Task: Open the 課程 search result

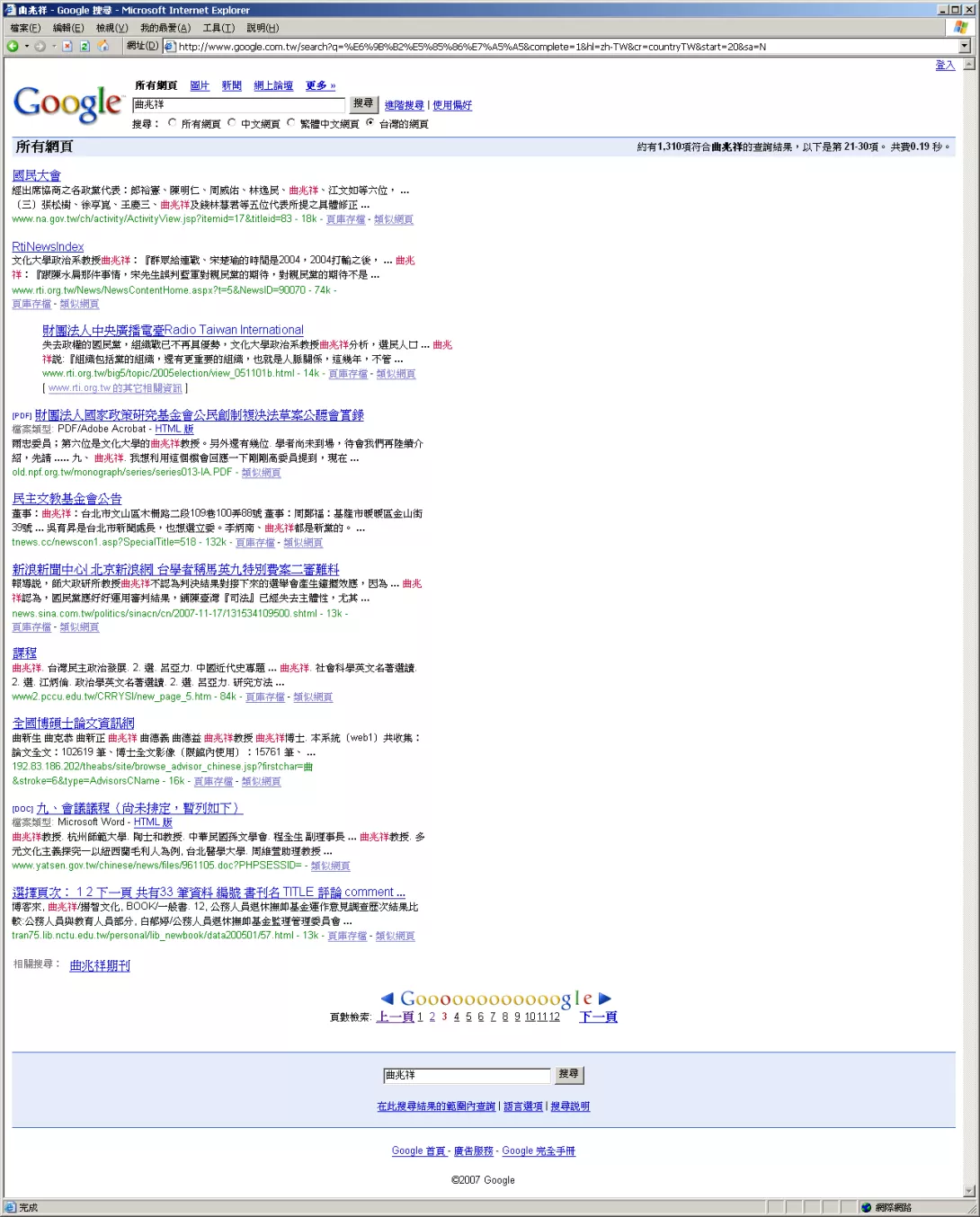Action: click(24, 653)
